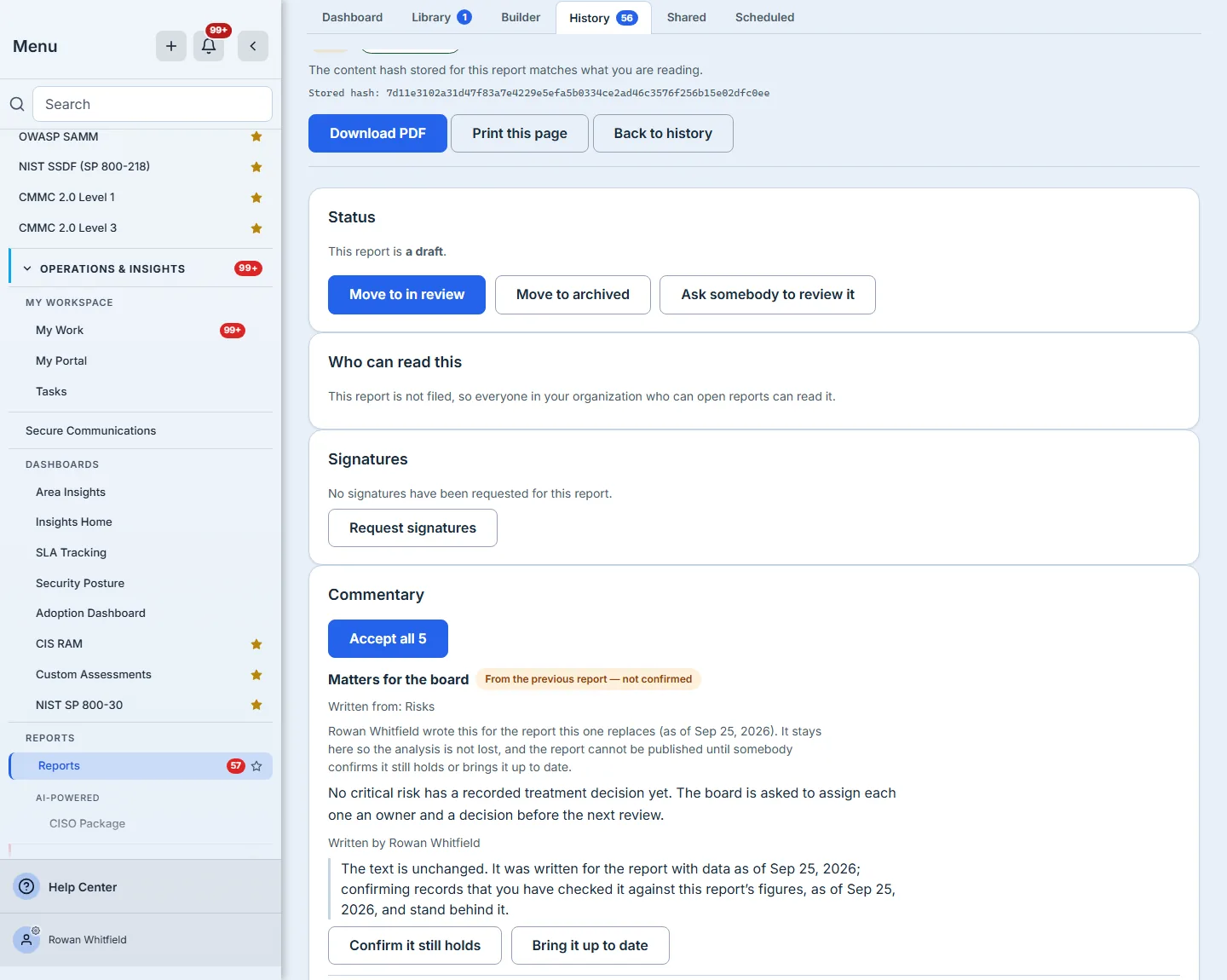The image size is (1227, 980).
Task: Open the notifications bell
Action: tap(209, 46)
